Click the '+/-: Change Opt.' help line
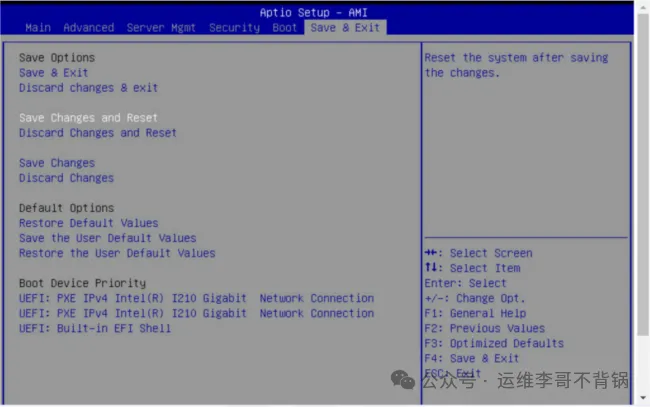650x407 pixels. pos(475,298)
